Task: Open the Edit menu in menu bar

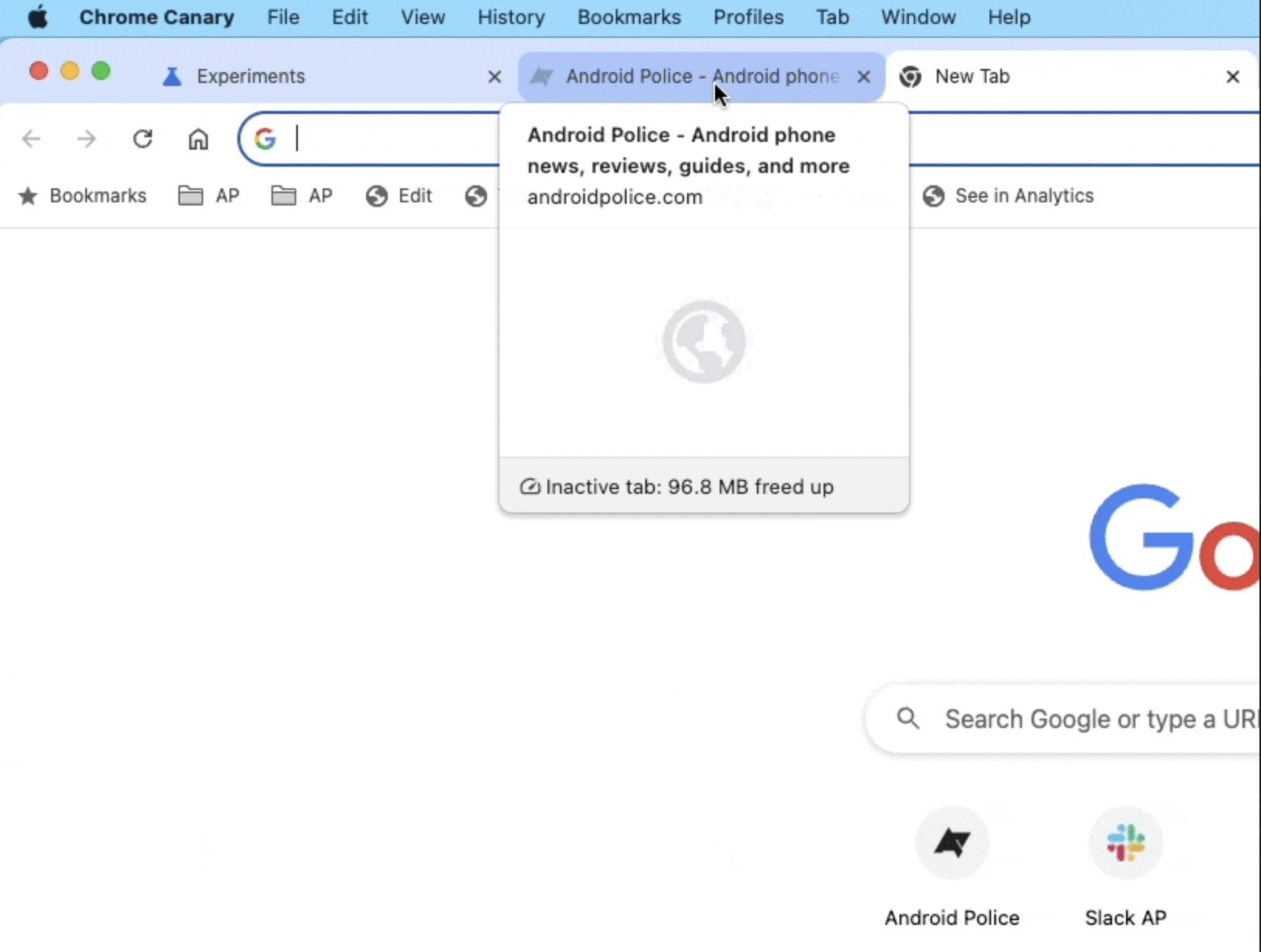Action: 350,17
